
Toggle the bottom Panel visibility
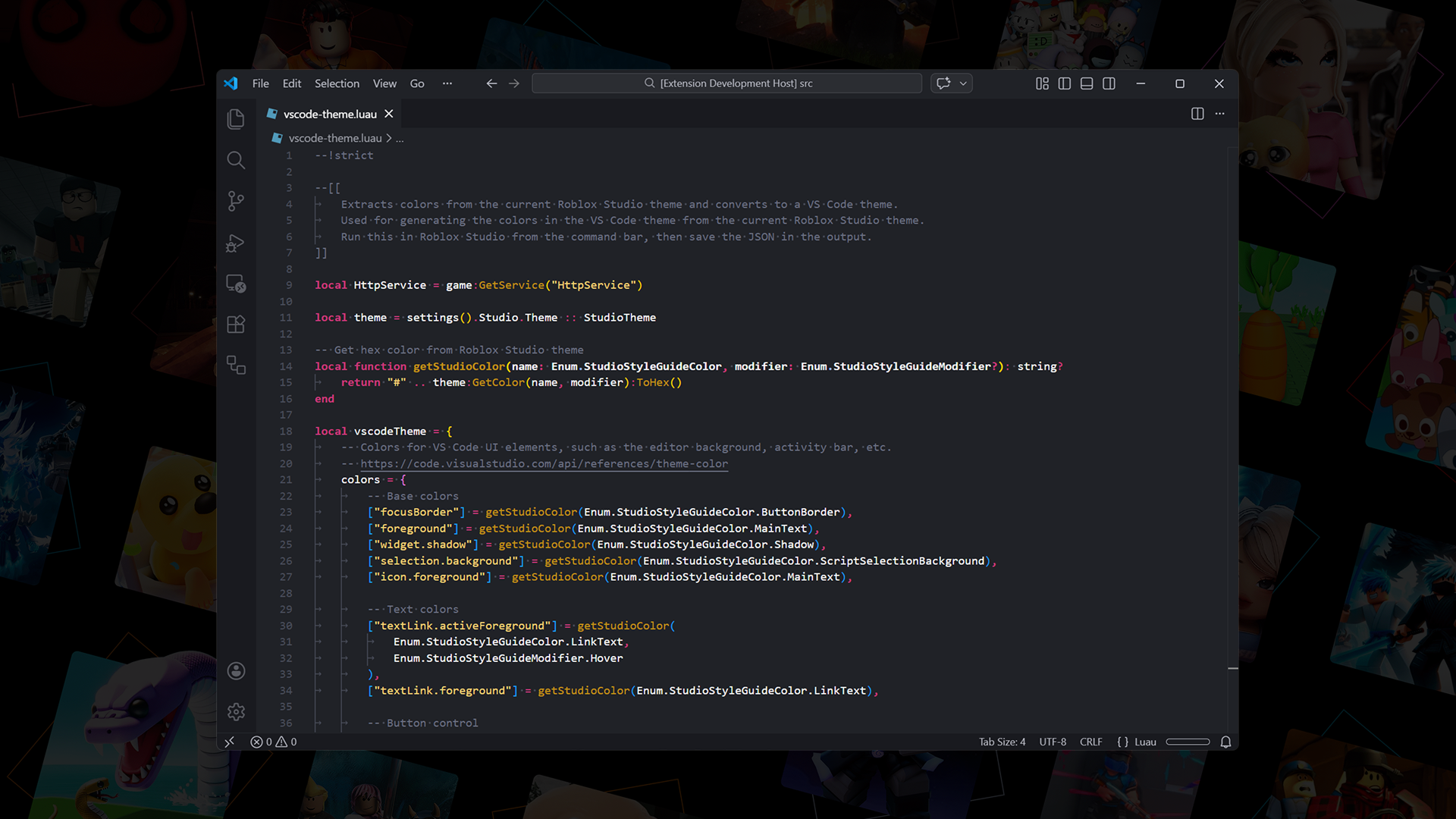pyautogui.click(x=1086, y=83)
